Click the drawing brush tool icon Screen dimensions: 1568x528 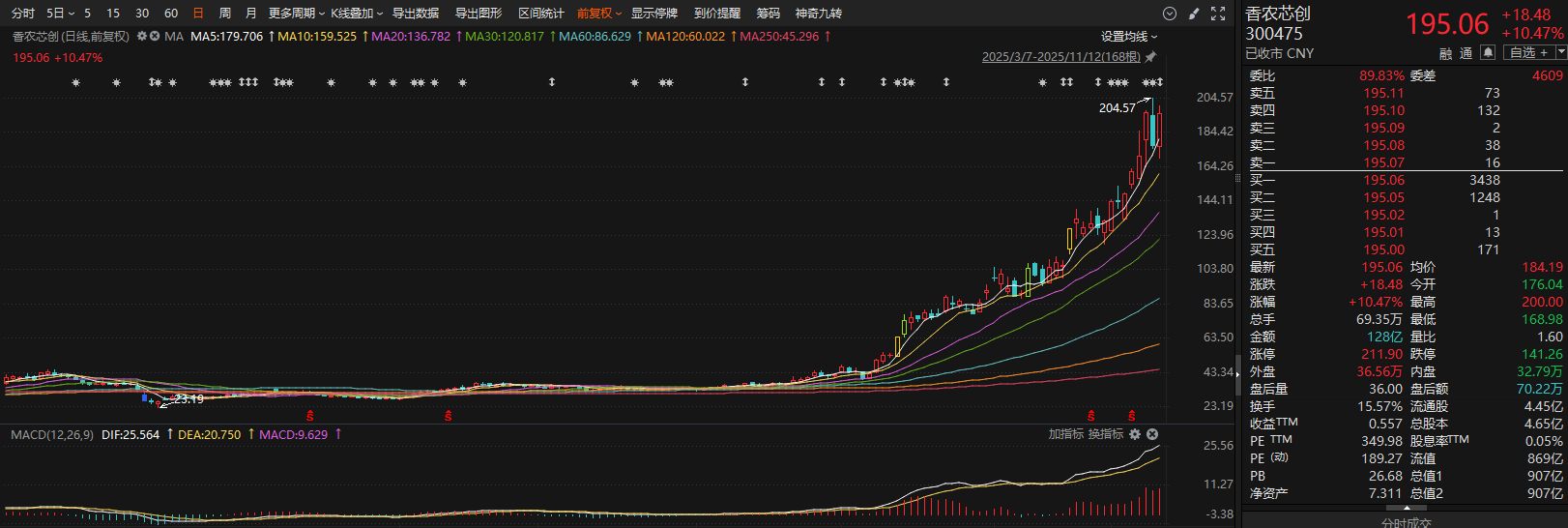point(1194,14)
